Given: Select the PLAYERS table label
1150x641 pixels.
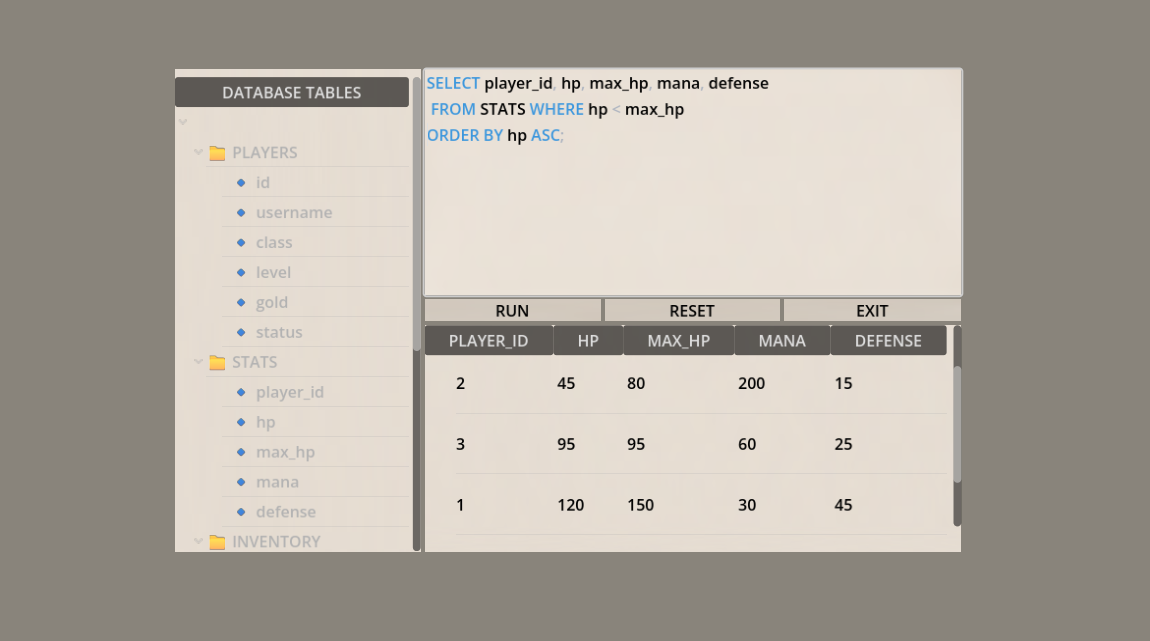Looking at the screenshot, I should coord(265,153).
